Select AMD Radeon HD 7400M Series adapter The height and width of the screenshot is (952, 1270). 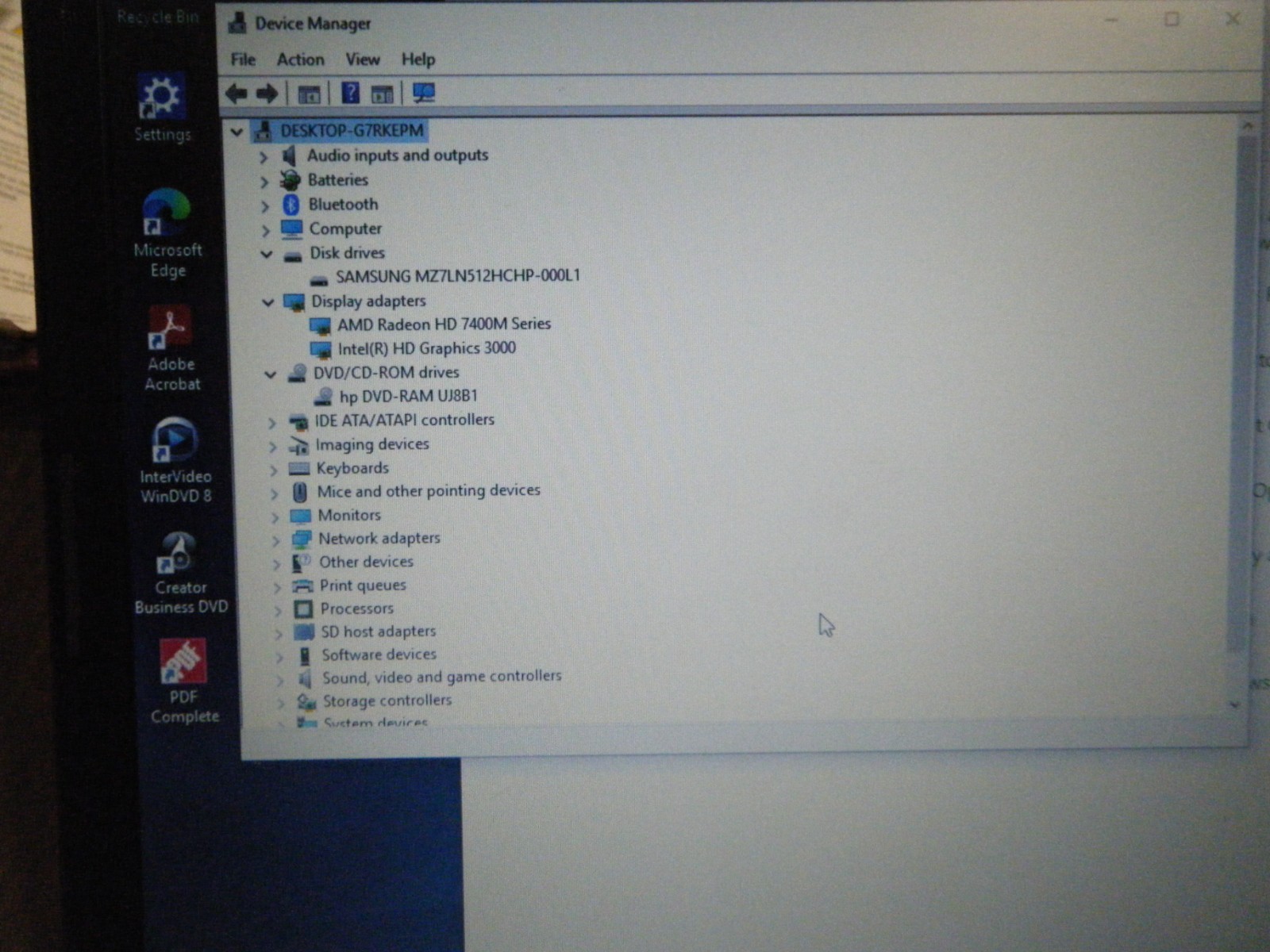pyautogui.click(x=444, y=324)
